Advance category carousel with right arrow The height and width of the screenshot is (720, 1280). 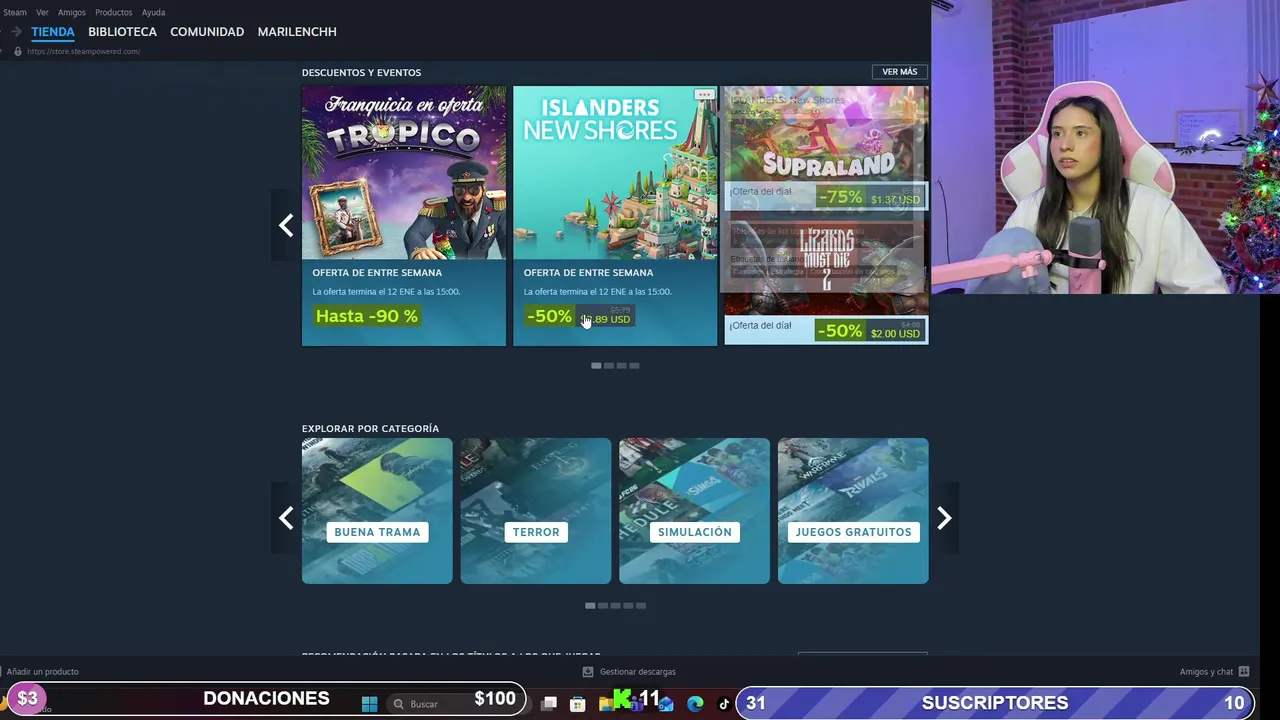click(944, 518)
